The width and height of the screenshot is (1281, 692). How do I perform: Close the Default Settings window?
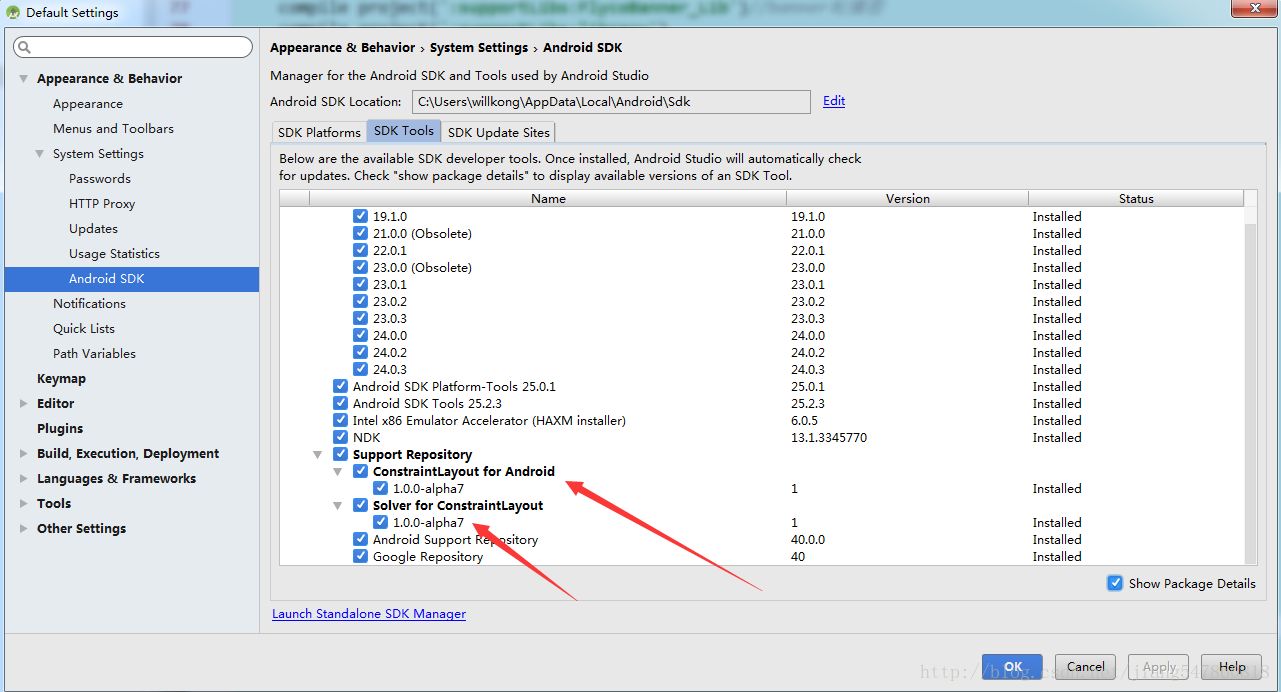point(1252,9)
